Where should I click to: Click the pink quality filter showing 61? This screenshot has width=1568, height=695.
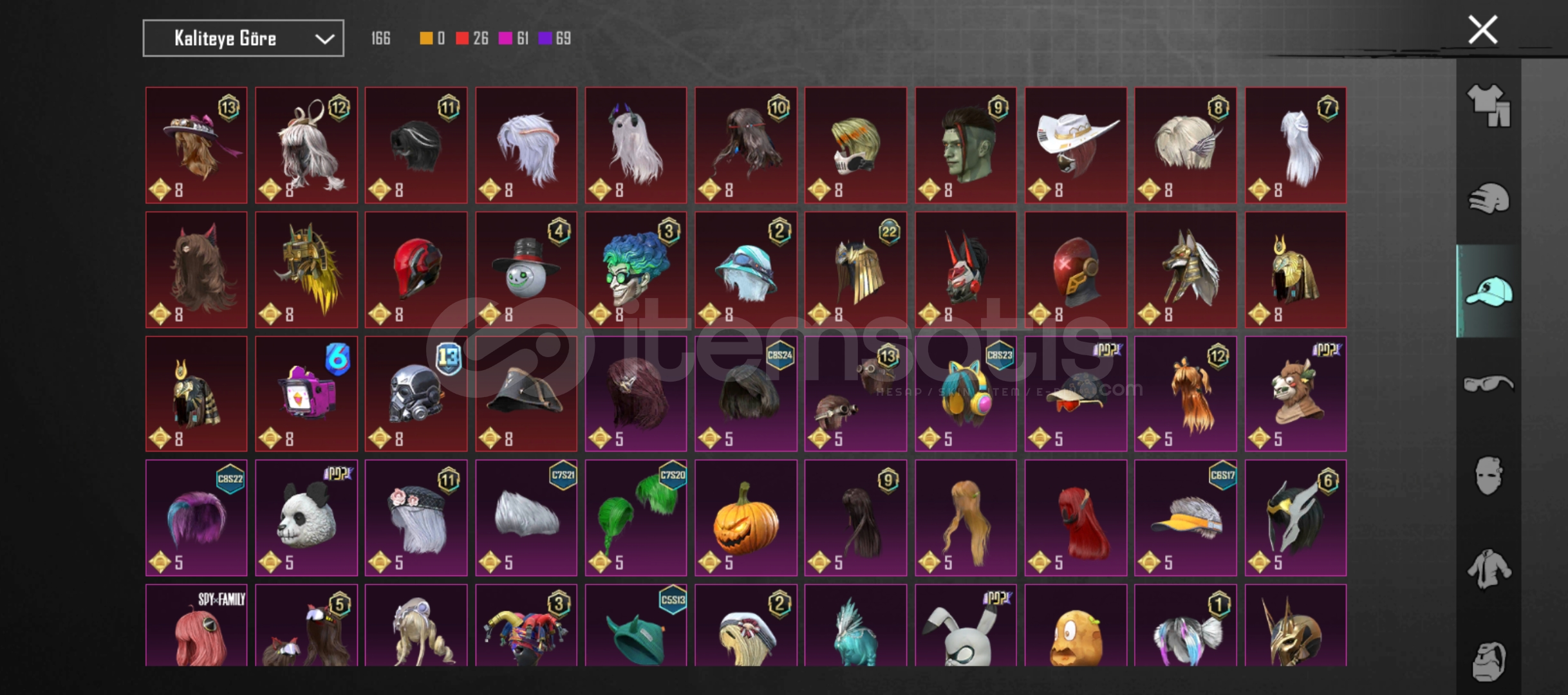[514, 39]
